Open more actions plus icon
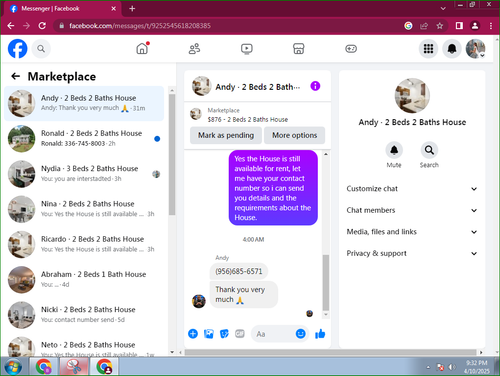 [x=193, y=334]
